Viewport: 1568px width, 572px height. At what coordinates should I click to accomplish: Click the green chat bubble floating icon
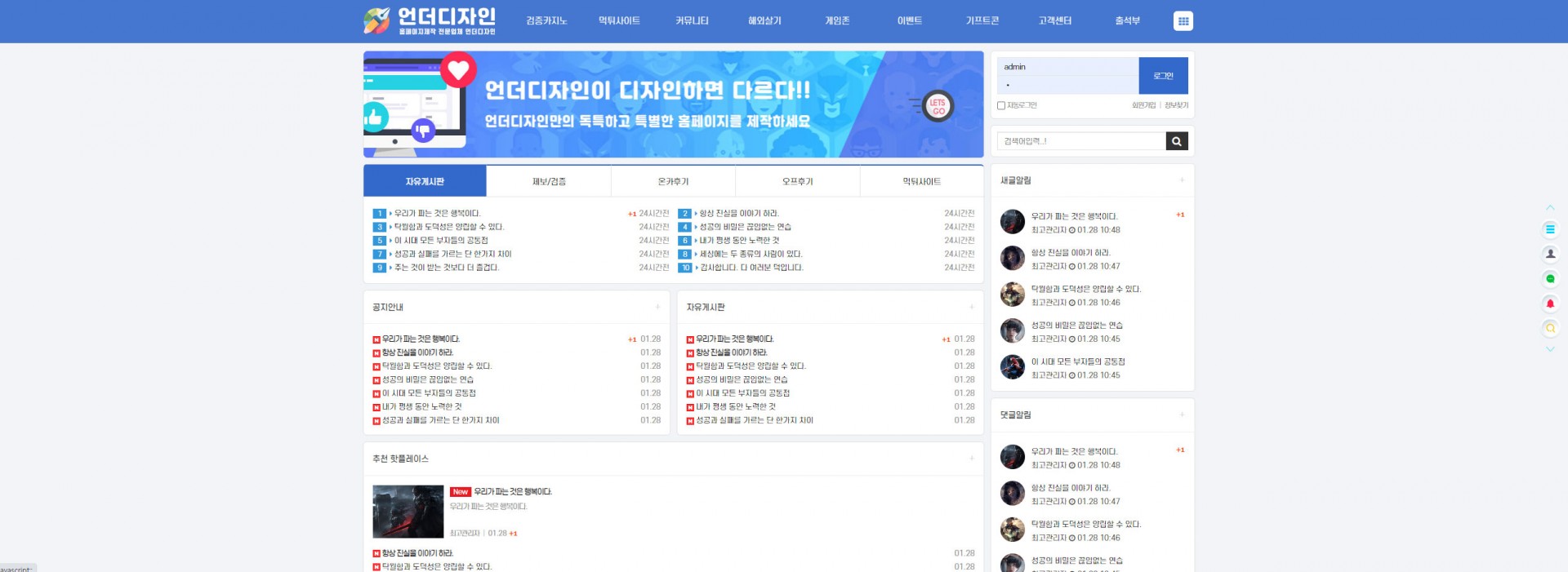pyautogui.click(x=1549, y=279)
